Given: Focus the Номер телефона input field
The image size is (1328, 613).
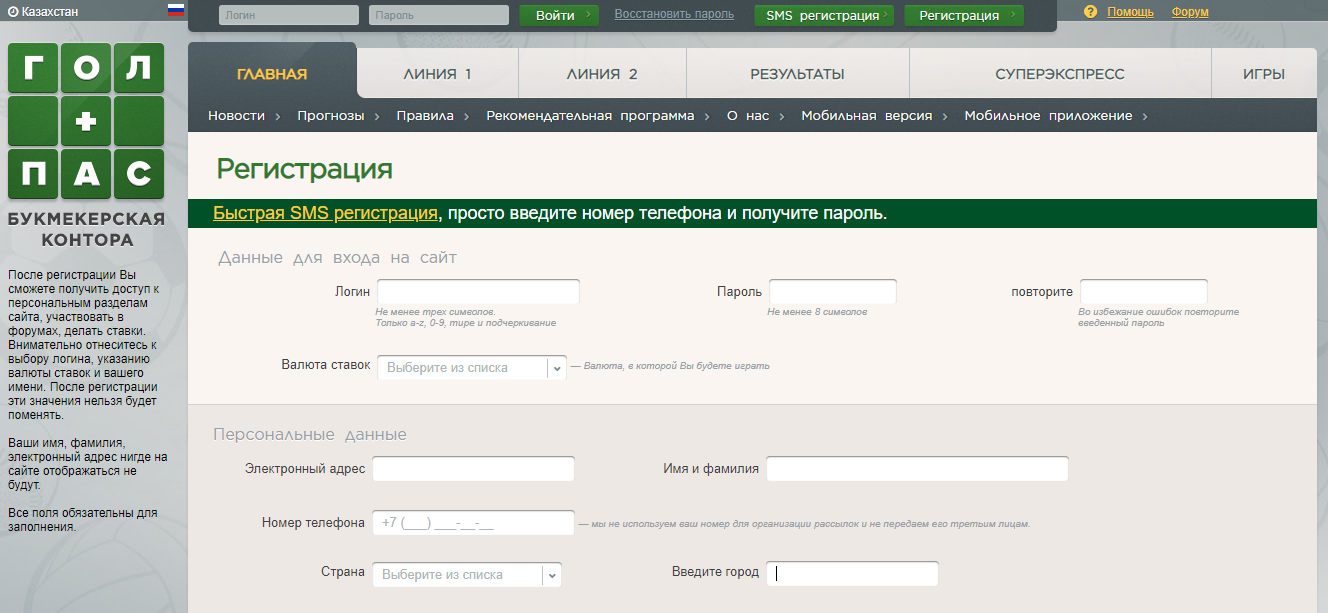Looking at the screenshot, I should 473,523.
